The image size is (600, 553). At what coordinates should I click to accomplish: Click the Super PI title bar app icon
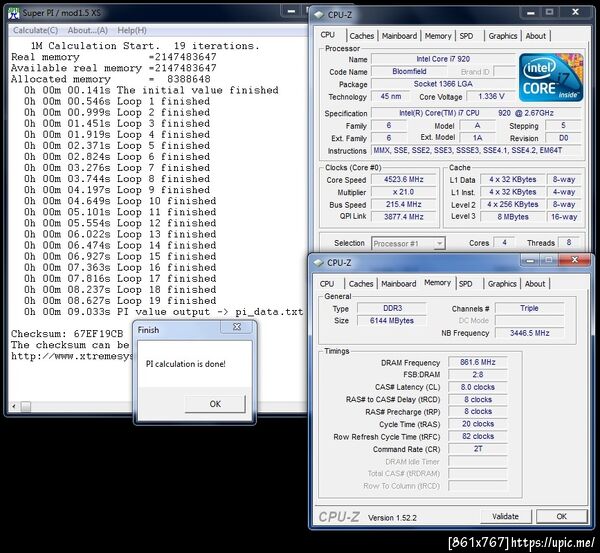(x=14, y=13)
